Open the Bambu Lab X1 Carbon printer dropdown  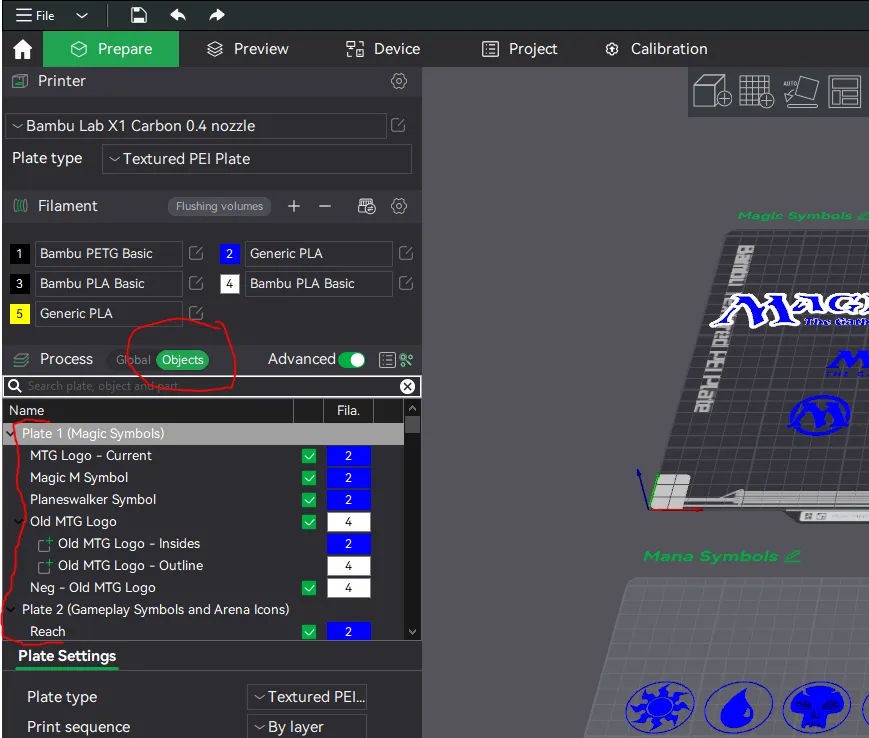click(x=196, y=126)
